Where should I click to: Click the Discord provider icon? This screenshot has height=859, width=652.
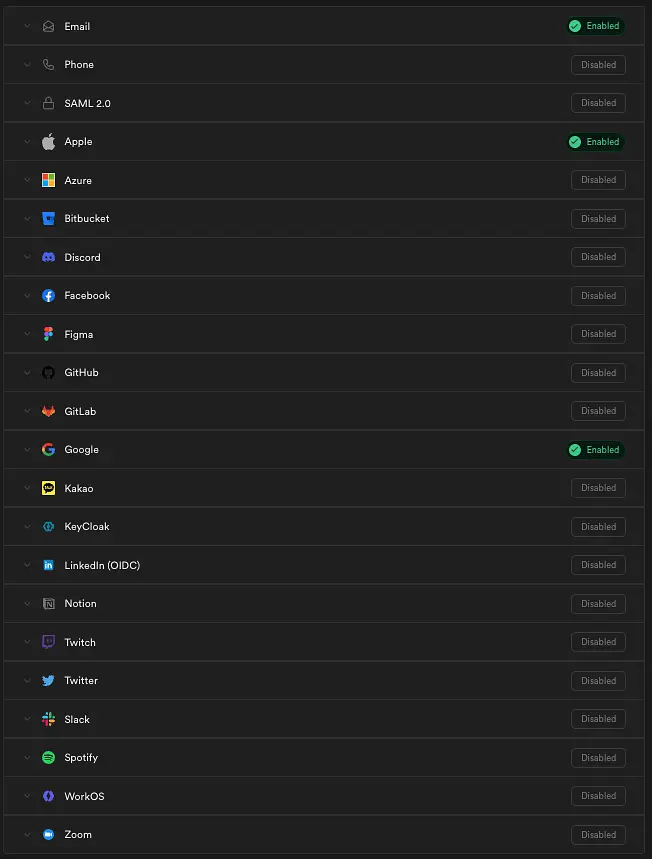48,257
